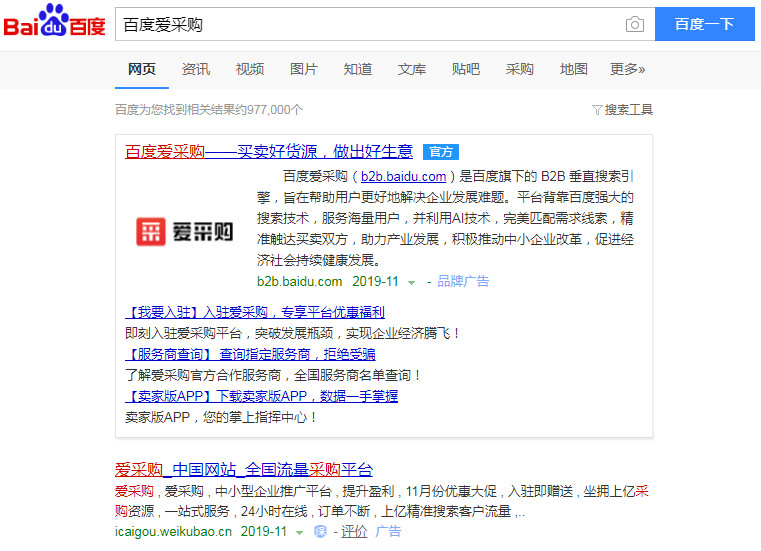The width and height of the screenshot is (761, 551).
Task: Switch to the 图片 tab
Action: click(304, 69)
